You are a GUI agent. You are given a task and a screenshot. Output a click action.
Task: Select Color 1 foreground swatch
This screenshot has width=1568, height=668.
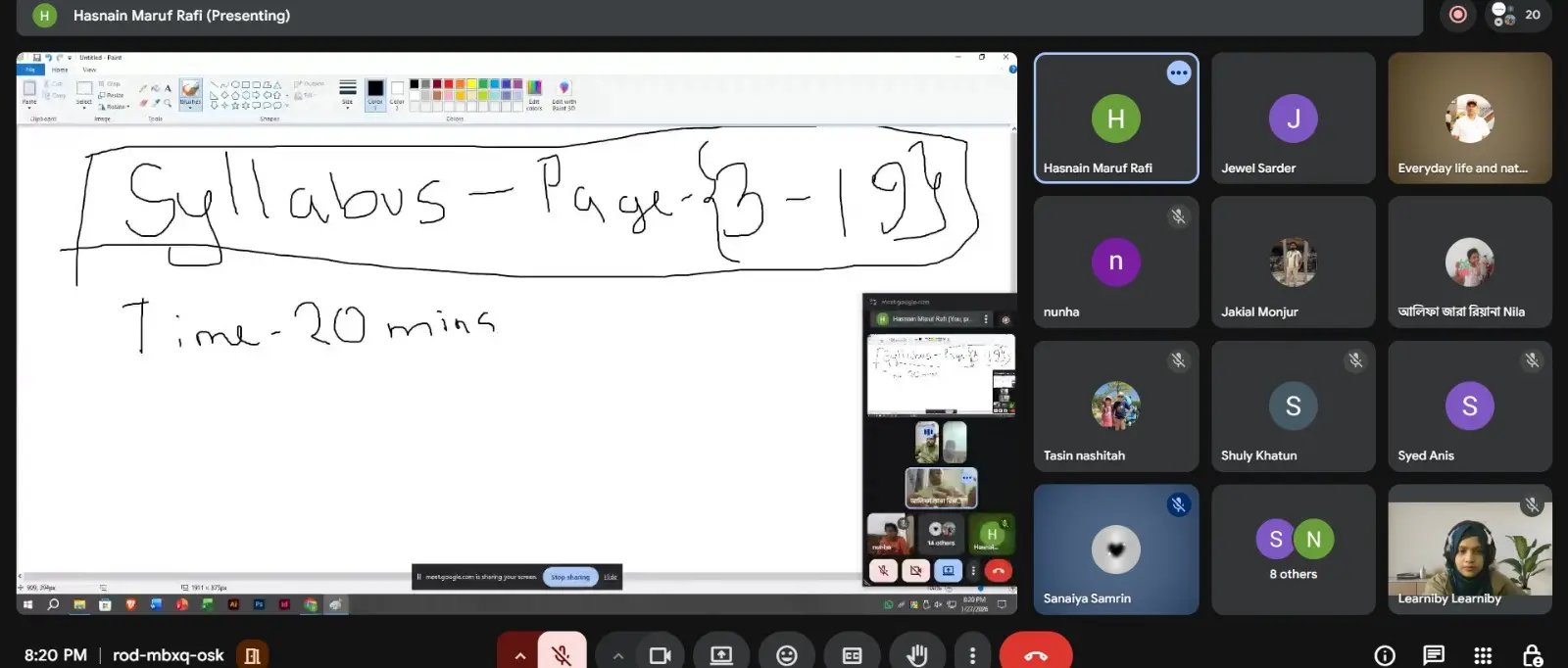375,94
